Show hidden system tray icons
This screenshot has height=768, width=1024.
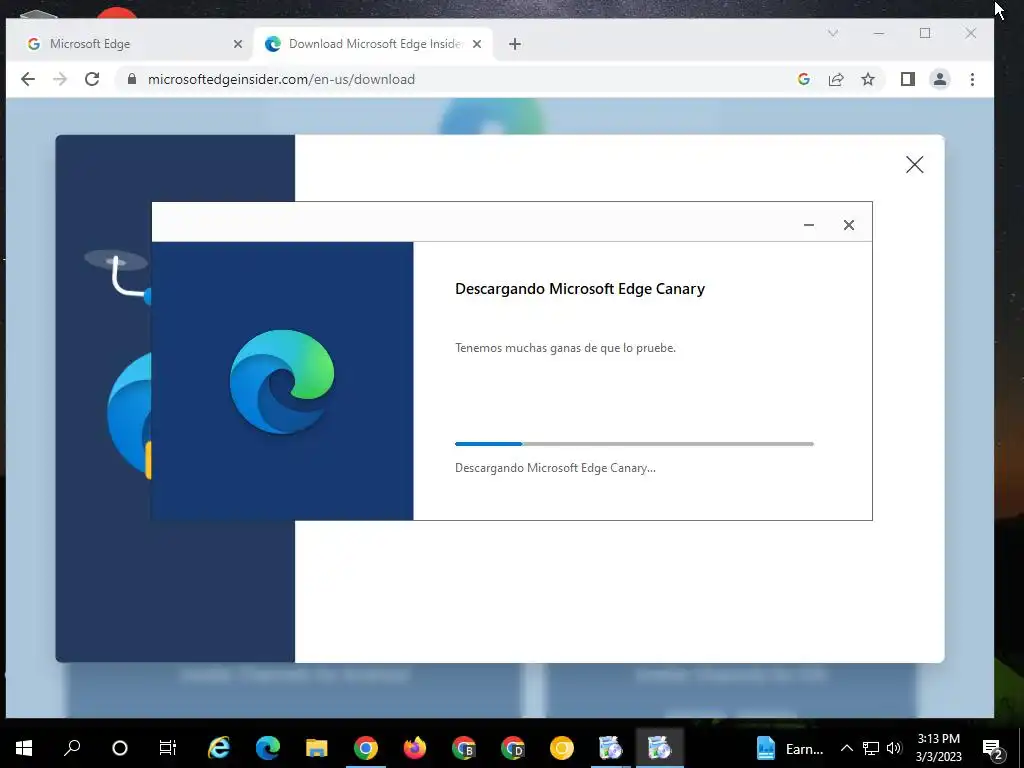tap(846, 748)
